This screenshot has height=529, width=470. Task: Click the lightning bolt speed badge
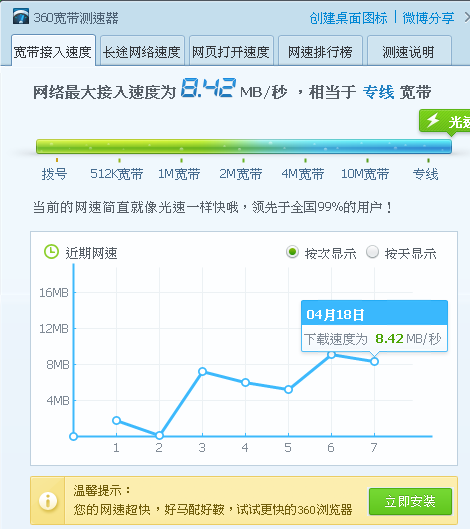(x=445, y=121)
